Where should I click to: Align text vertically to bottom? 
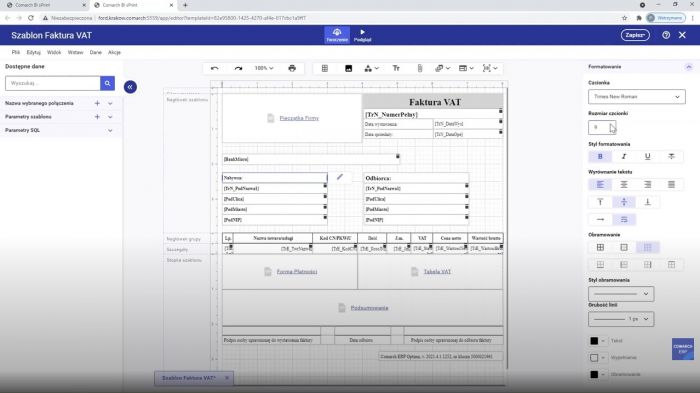click(x=648, y=202)
